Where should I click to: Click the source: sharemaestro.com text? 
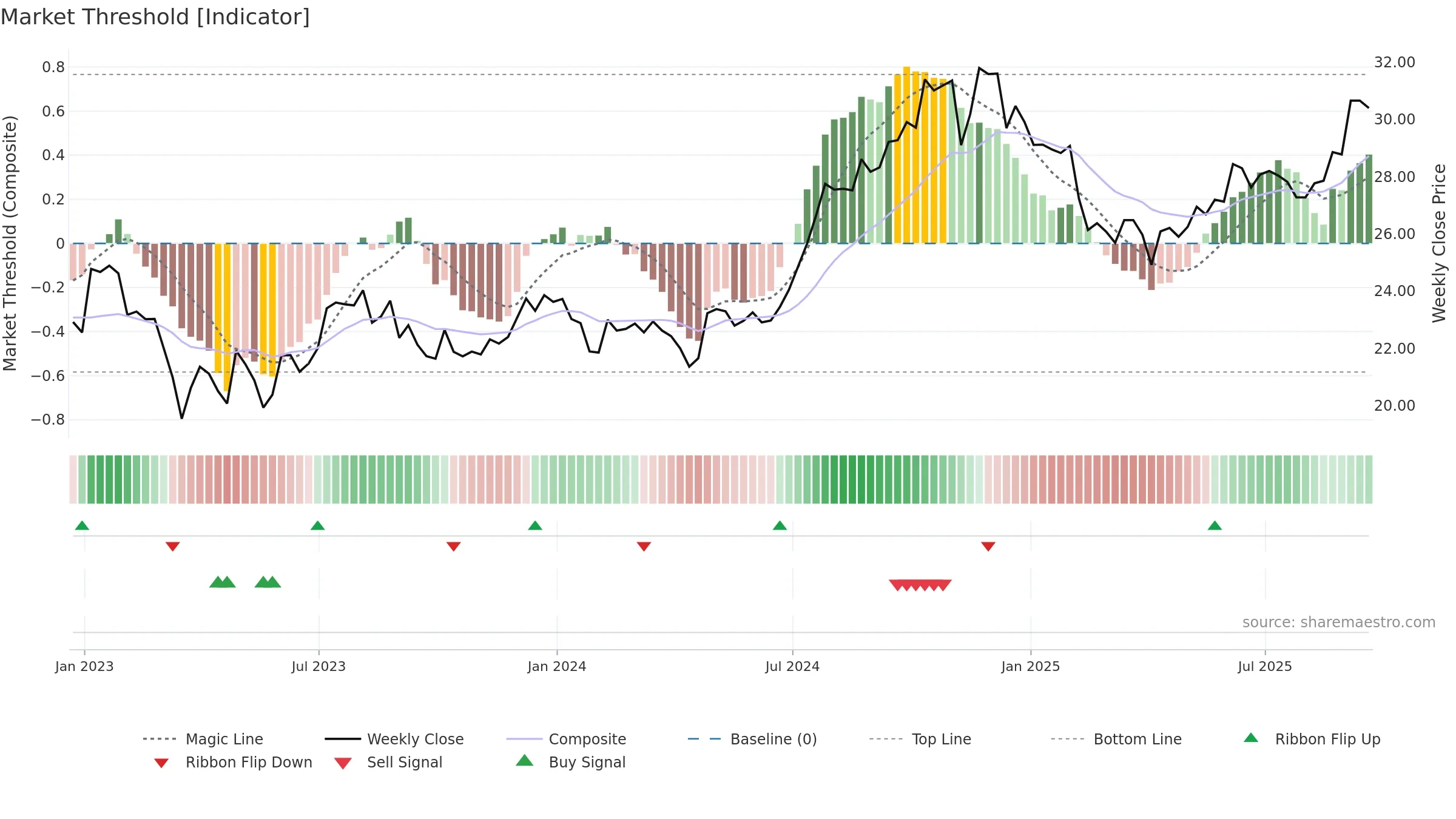[1339, 622]
